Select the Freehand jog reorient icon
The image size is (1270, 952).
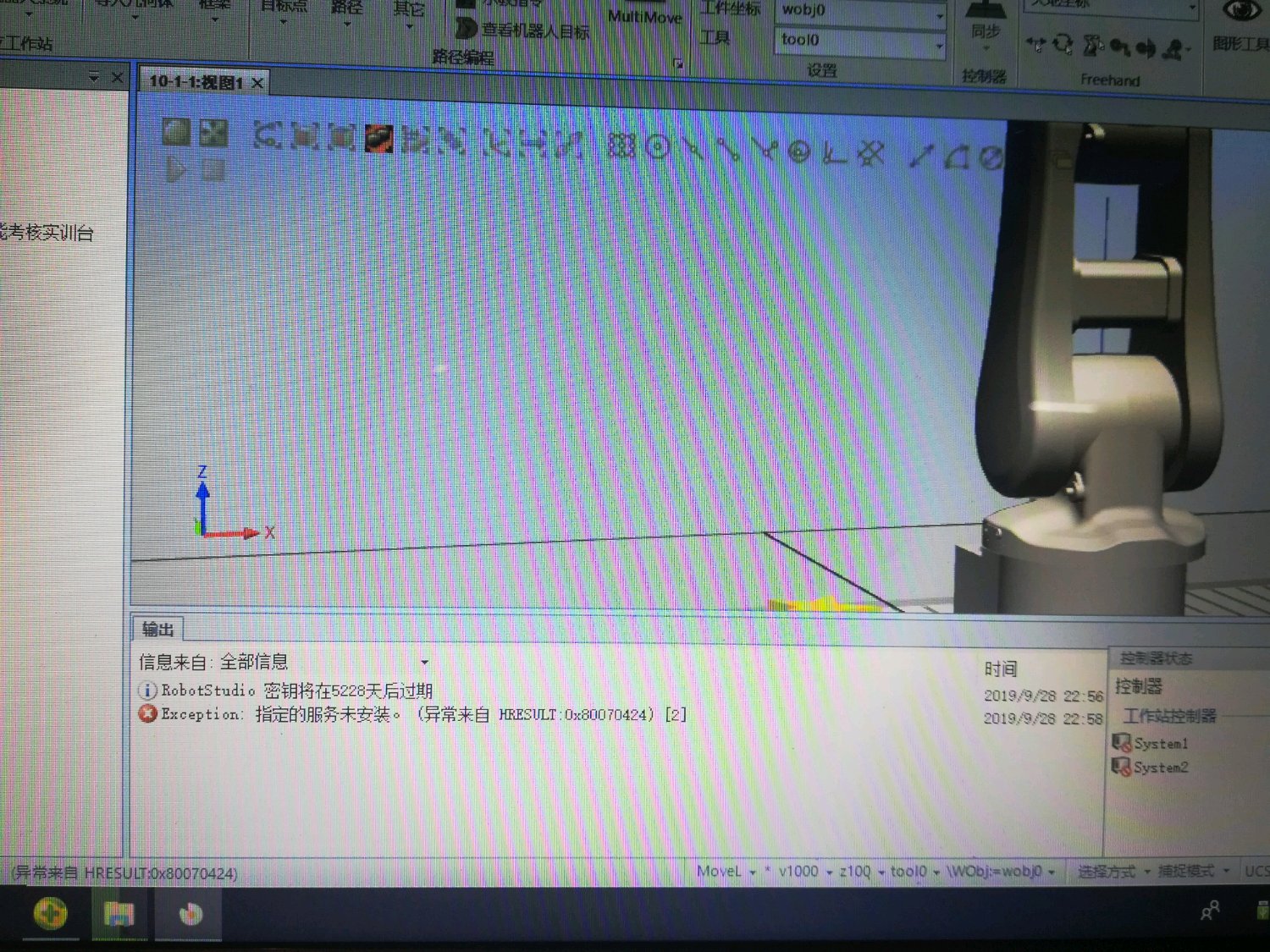click(1146, 48)
